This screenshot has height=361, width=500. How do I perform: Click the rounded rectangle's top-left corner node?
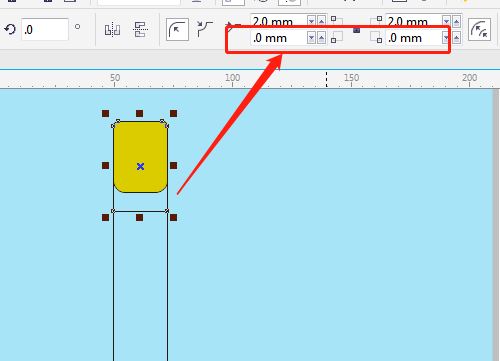[x=113, y=126]
